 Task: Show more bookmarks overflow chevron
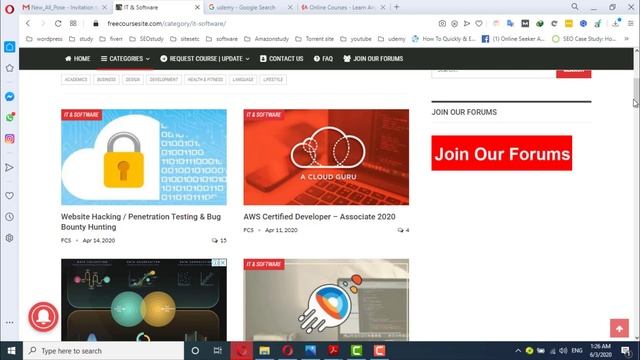627,39
